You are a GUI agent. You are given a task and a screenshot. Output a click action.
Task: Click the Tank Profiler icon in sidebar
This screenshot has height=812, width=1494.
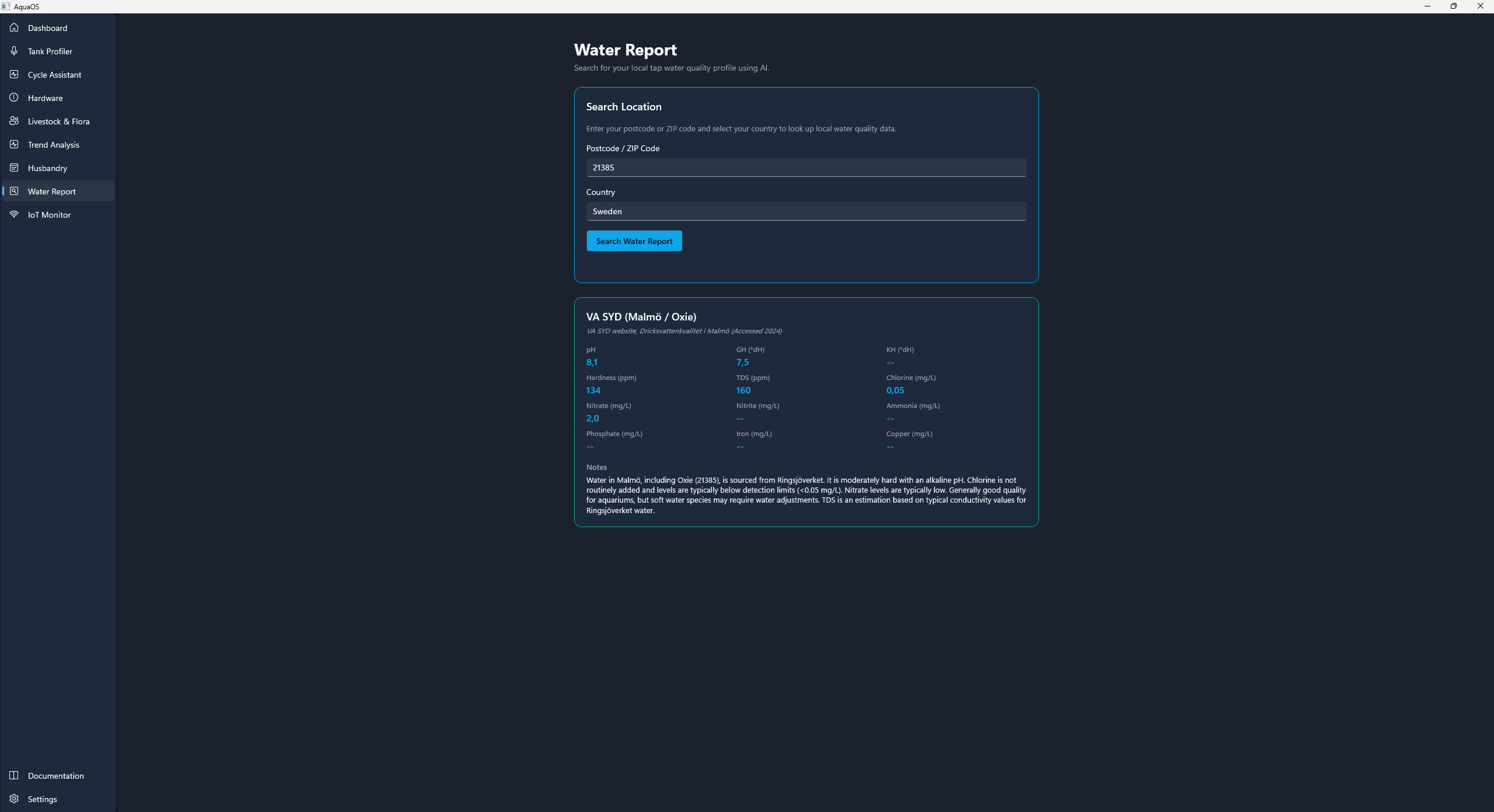[14, 51]
